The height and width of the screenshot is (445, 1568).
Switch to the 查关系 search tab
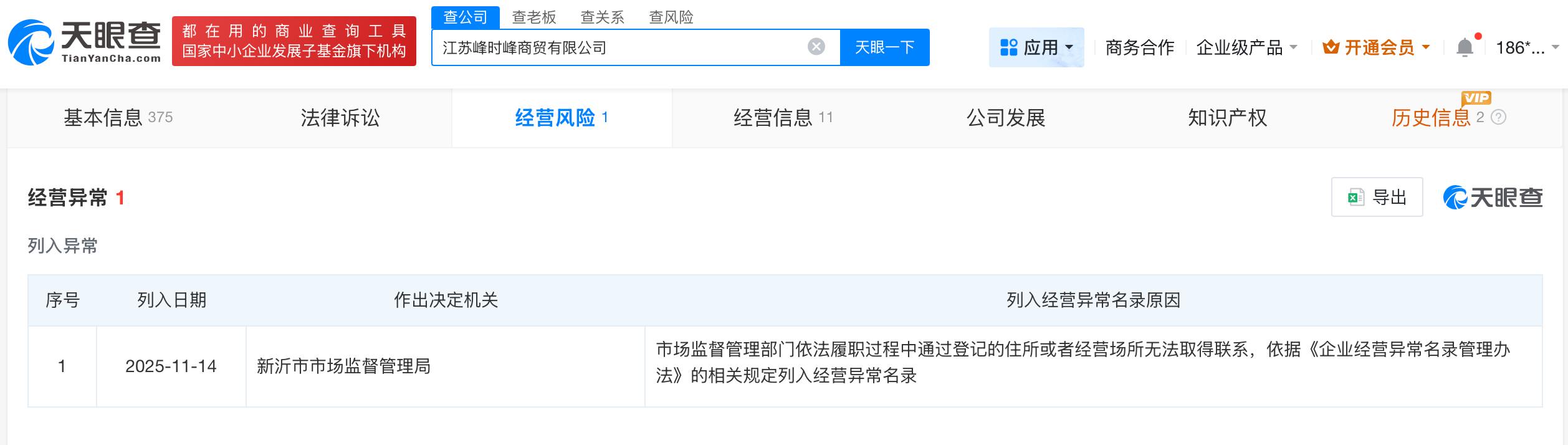coord(602,17)
